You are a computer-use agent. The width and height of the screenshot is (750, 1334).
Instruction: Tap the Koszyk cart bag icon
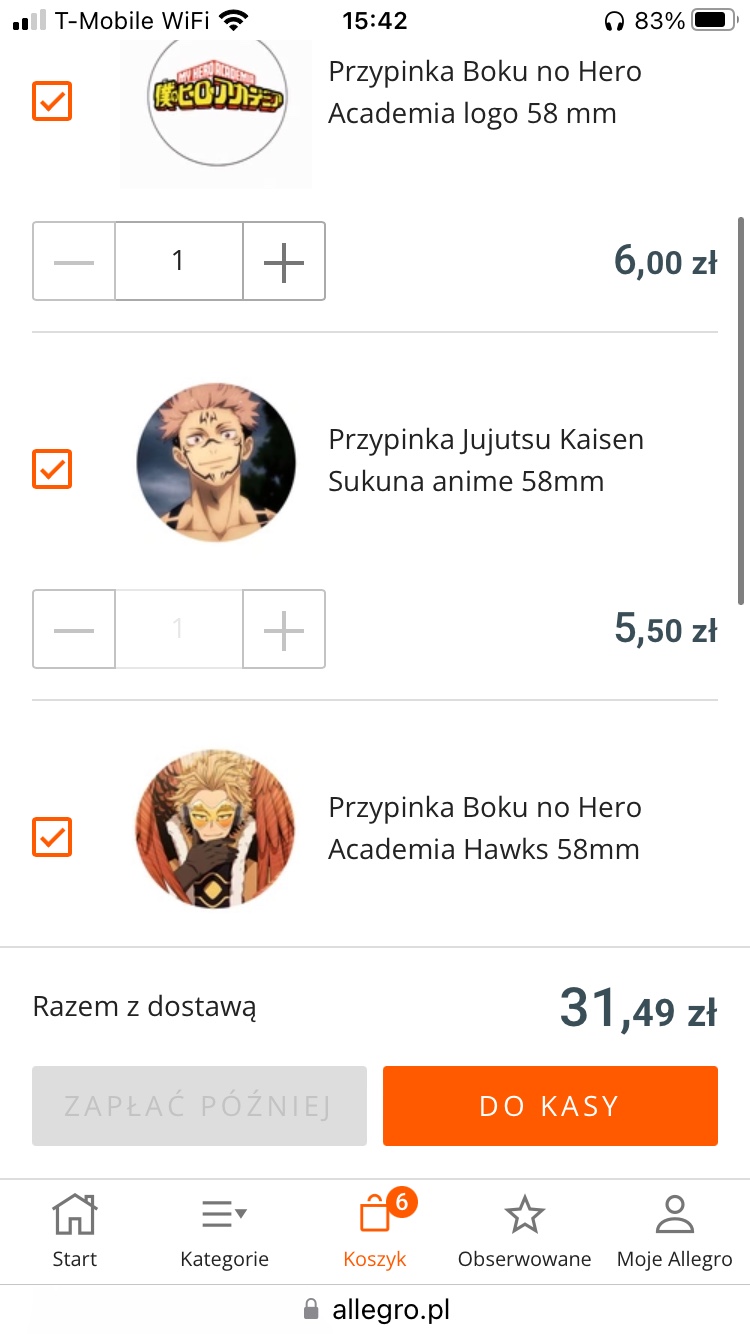coord(375,1214)
